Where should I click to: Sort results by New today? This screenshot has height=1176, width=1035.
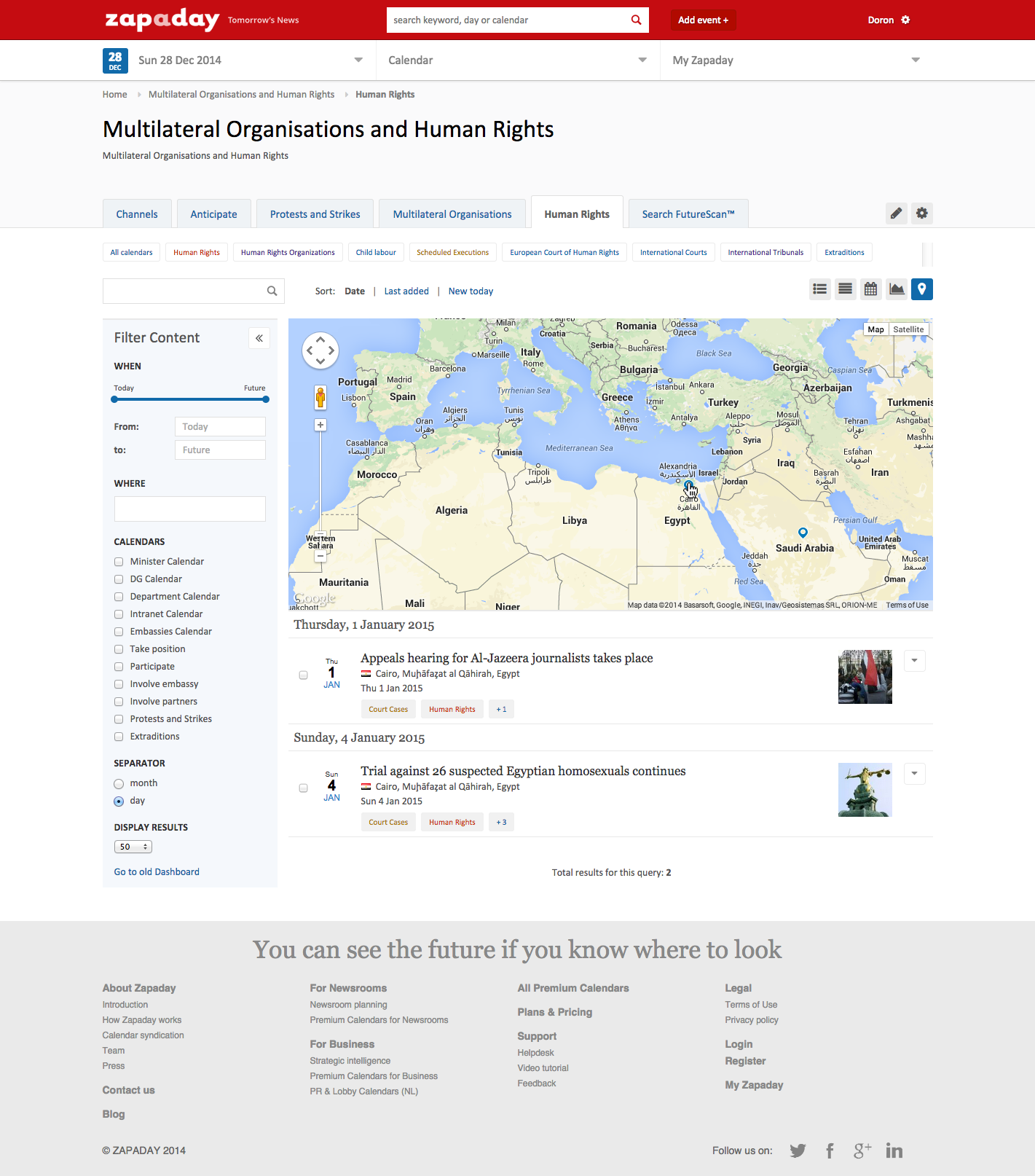471,291
